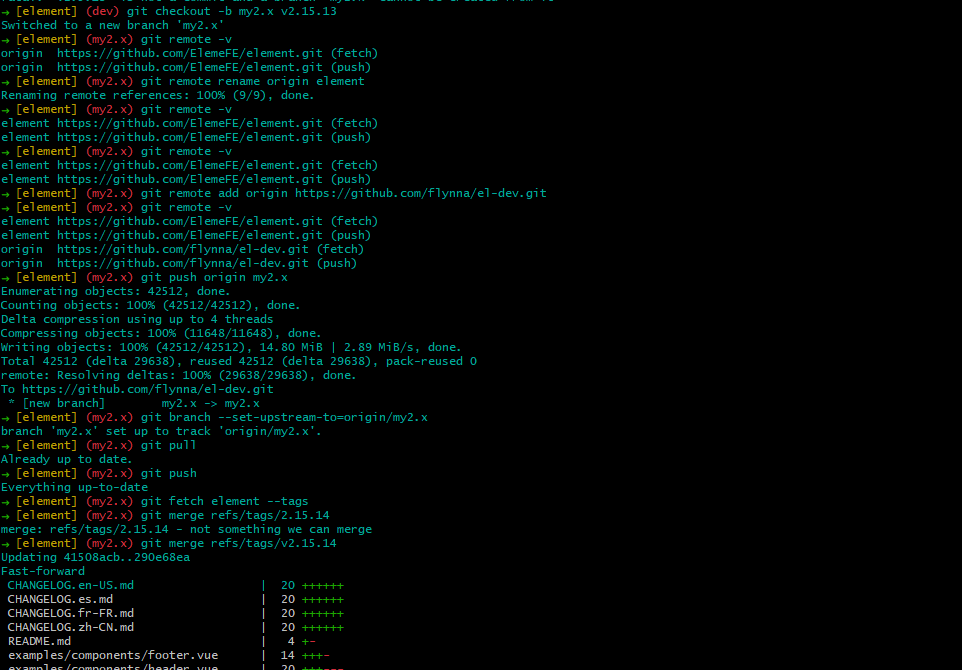The height and width of the screenshot is (670, 962).
Task: Click the 'git checkout -b my2.x v2.15.13' command
Action: [231, 11]
